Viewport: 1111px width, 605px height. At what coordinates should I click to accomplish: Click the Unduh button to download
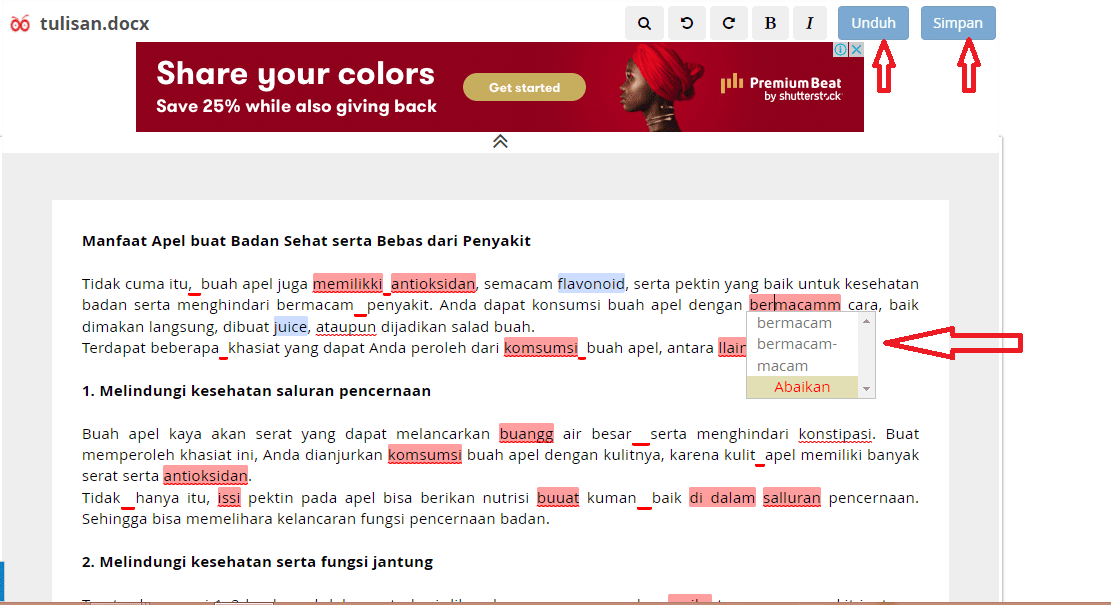point(872,22)
